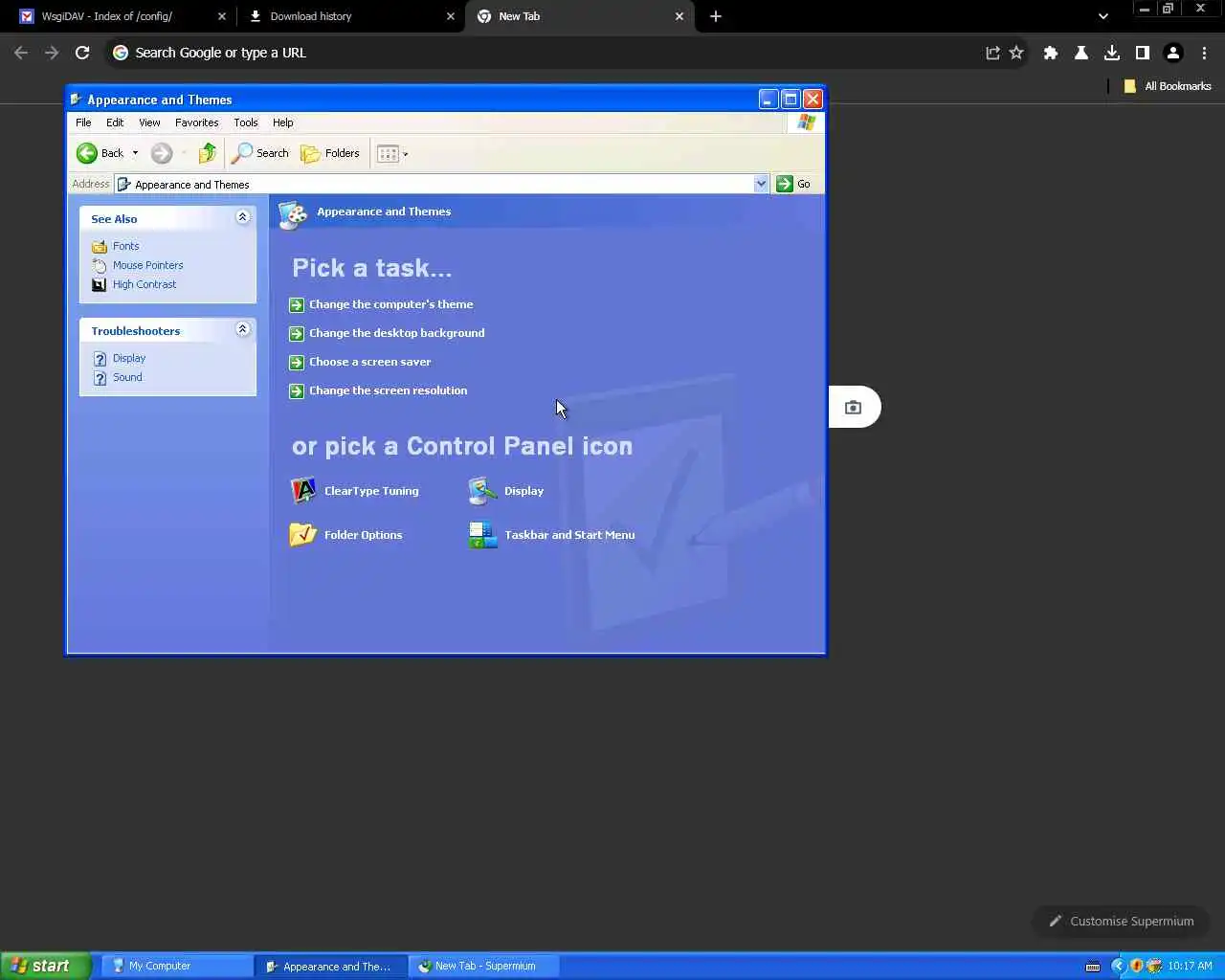Screen dimensions: 1225x980
Task: Open the Windows Start button
Action: point(45,966)
